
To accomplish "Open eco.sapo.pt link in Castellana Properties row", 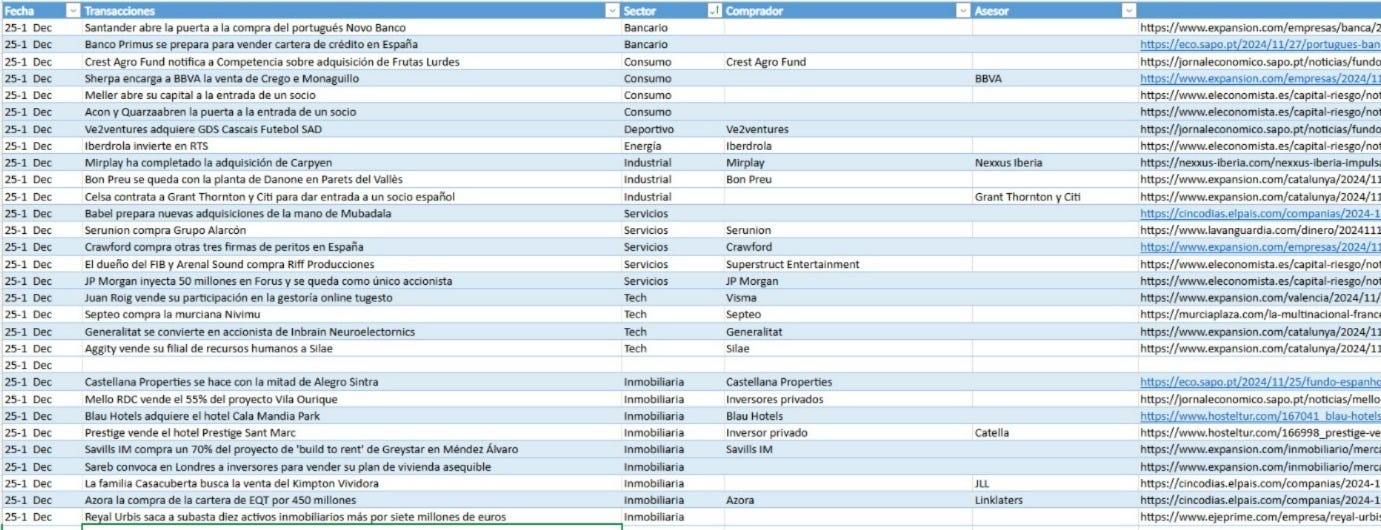I will point(1260,382).
